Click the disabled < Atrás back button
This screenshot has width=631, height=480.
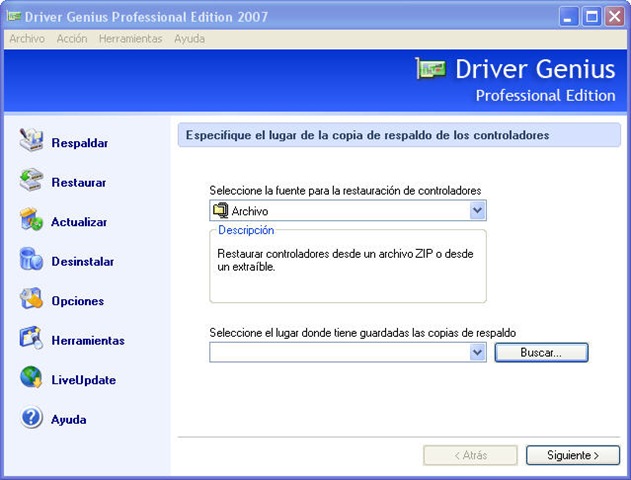point(470,455)
